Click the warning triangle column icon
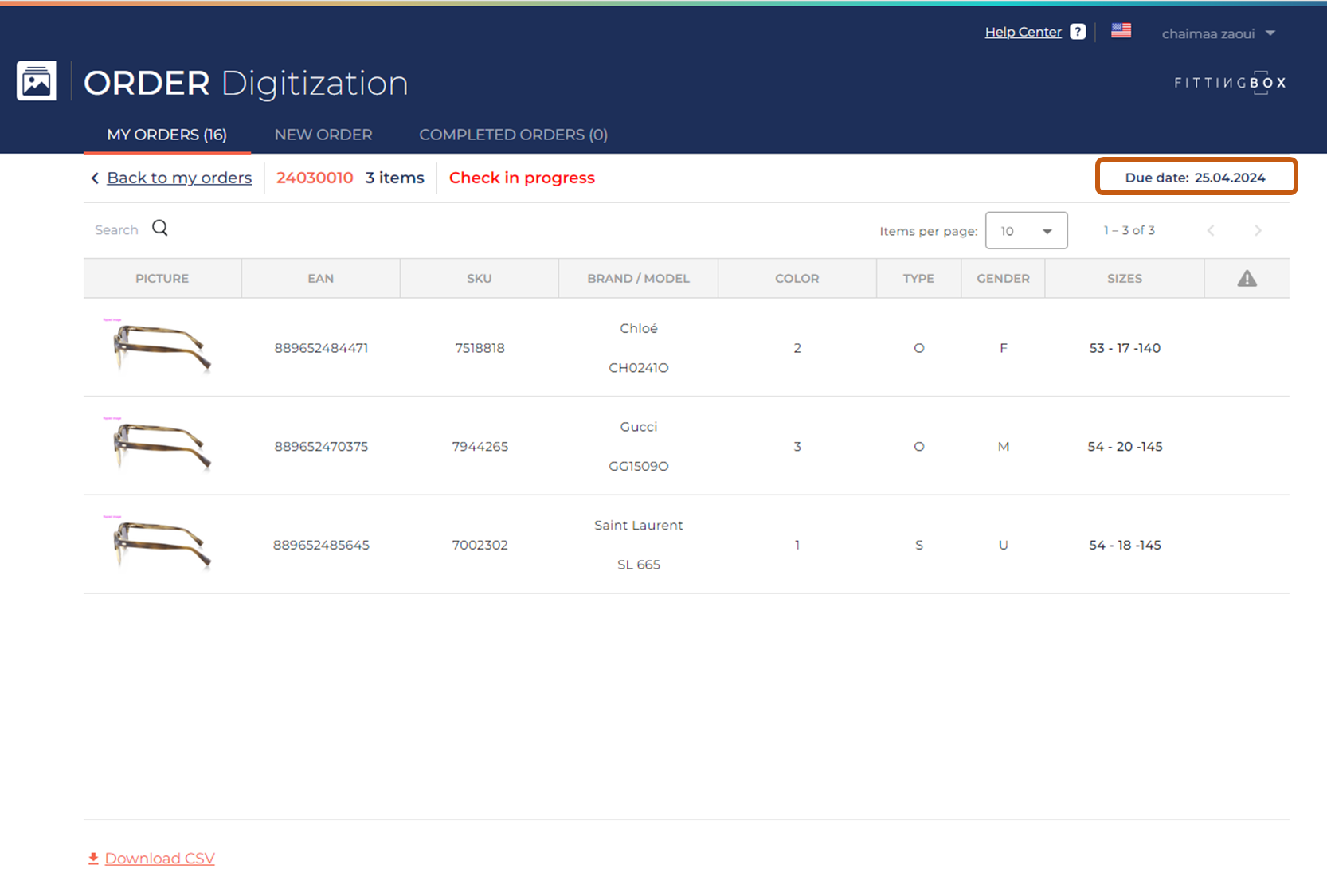 pos(1247,279)
